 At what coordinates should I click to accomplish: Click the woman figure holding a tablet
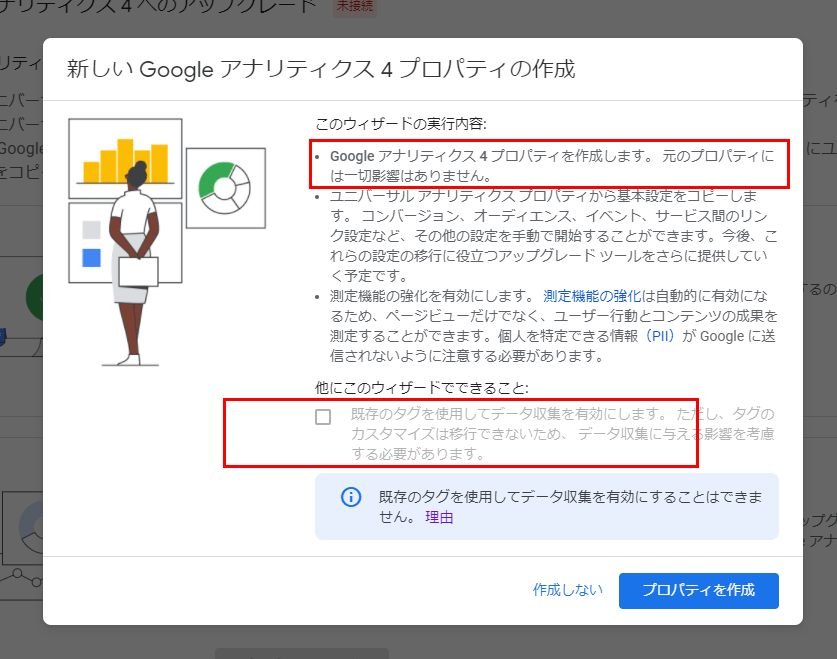pos(135,262)
